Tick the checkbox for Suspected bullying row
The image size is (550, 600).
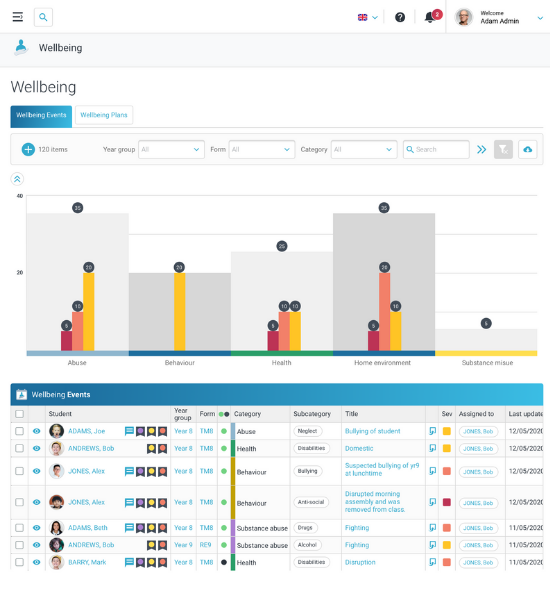point(20,471)
